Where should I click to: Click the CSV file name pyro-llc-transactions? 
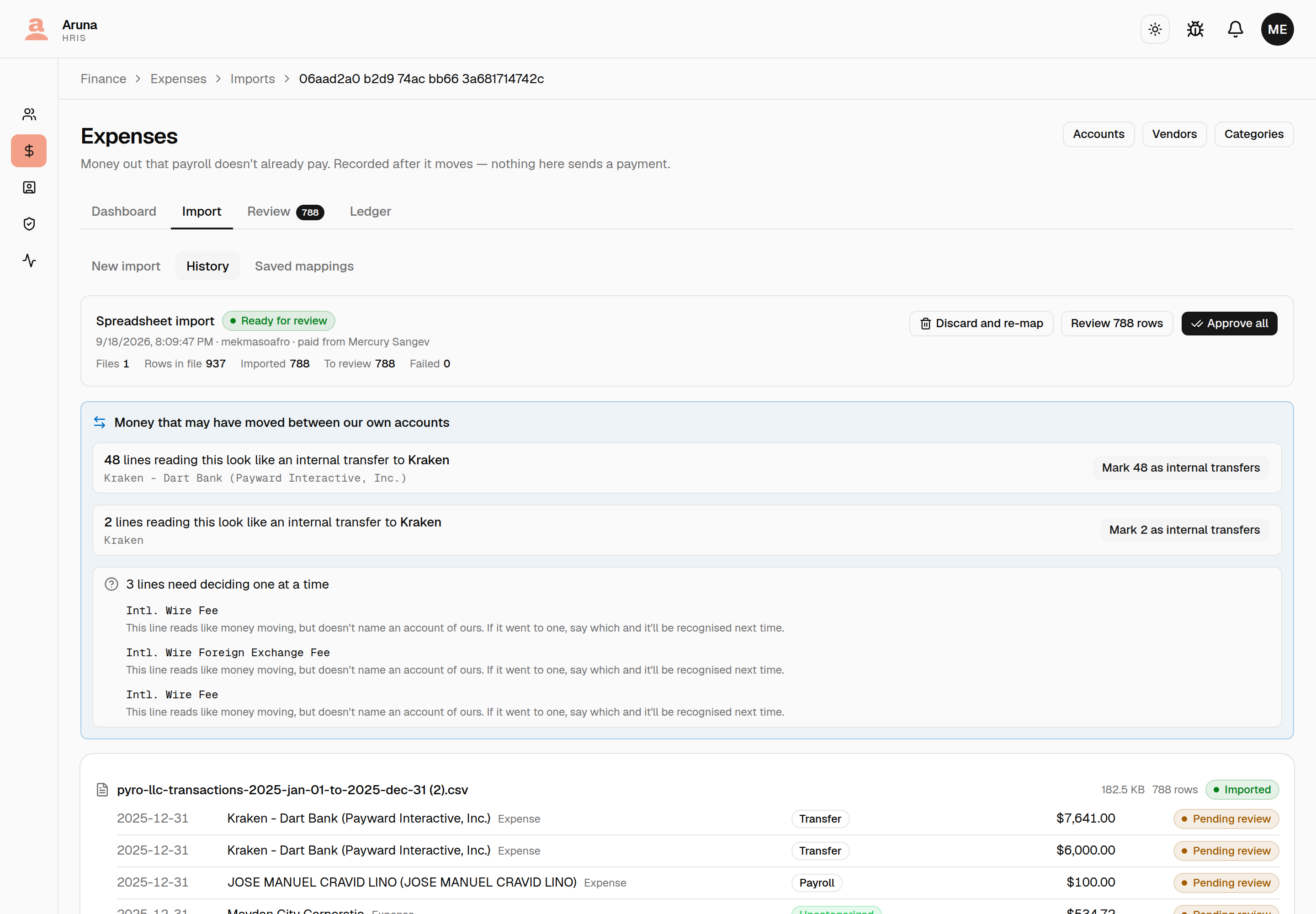pos(292,790)
